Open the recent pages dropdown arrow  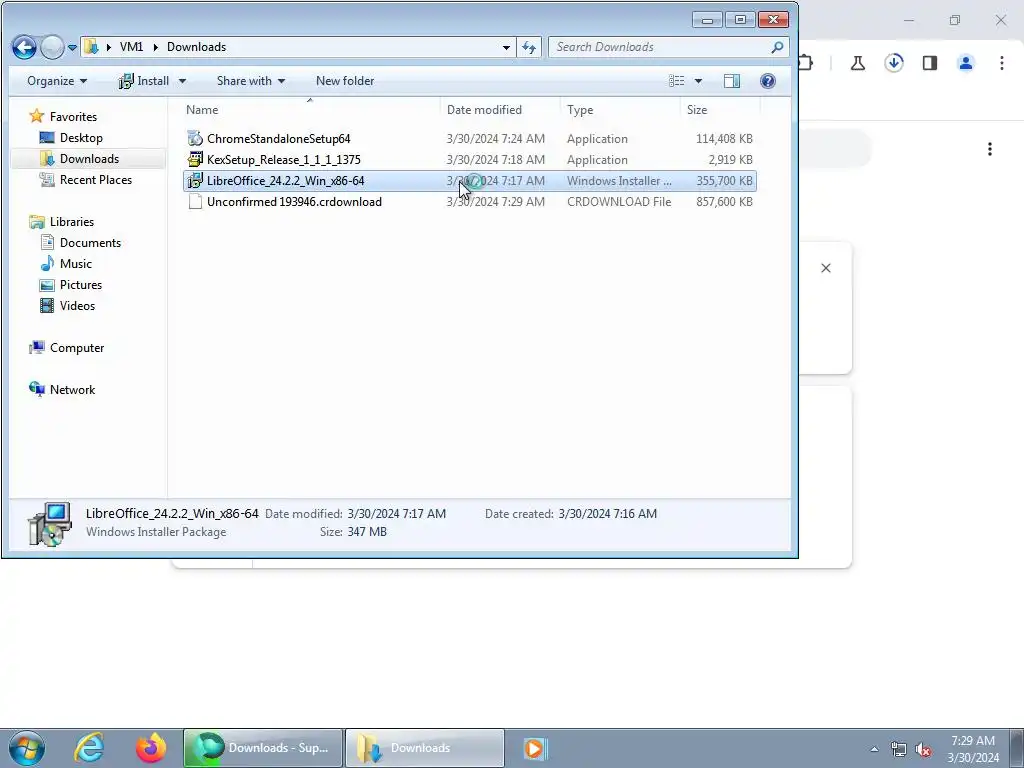pos(72,48)
